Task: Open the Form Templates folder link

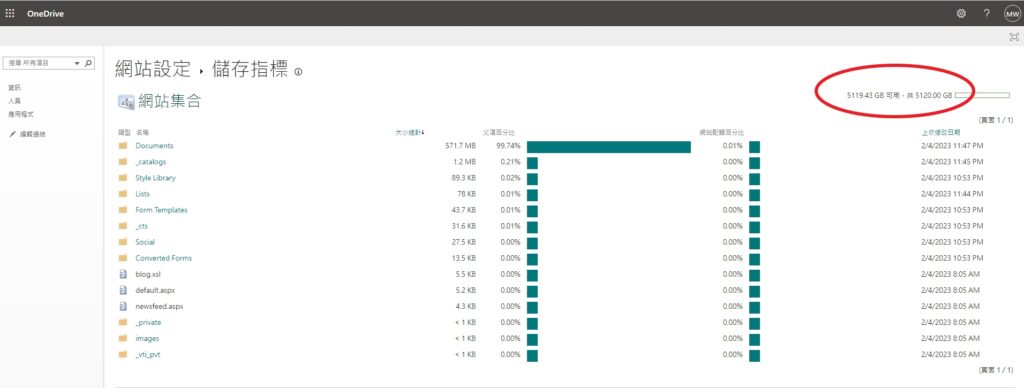Action: click(161, 210)
